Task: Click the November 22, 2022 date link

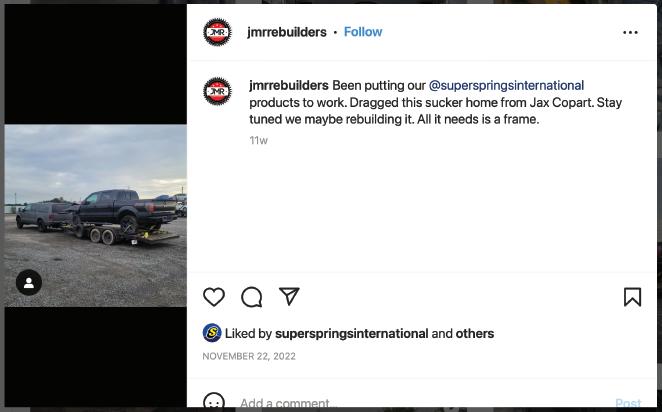Action: pyautogui.click(x=249, y=356)
